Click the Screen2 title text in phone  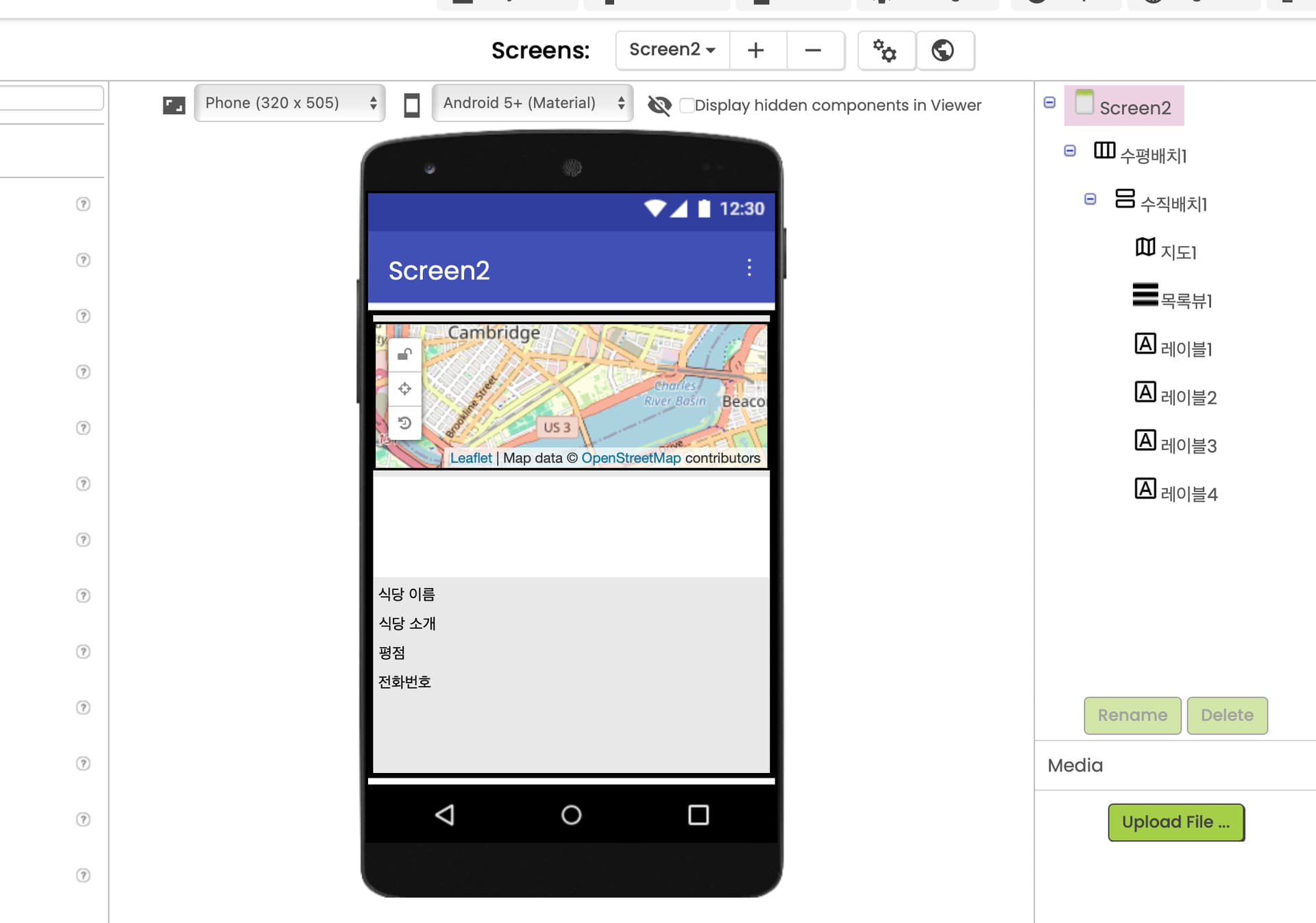coord(439,271)
